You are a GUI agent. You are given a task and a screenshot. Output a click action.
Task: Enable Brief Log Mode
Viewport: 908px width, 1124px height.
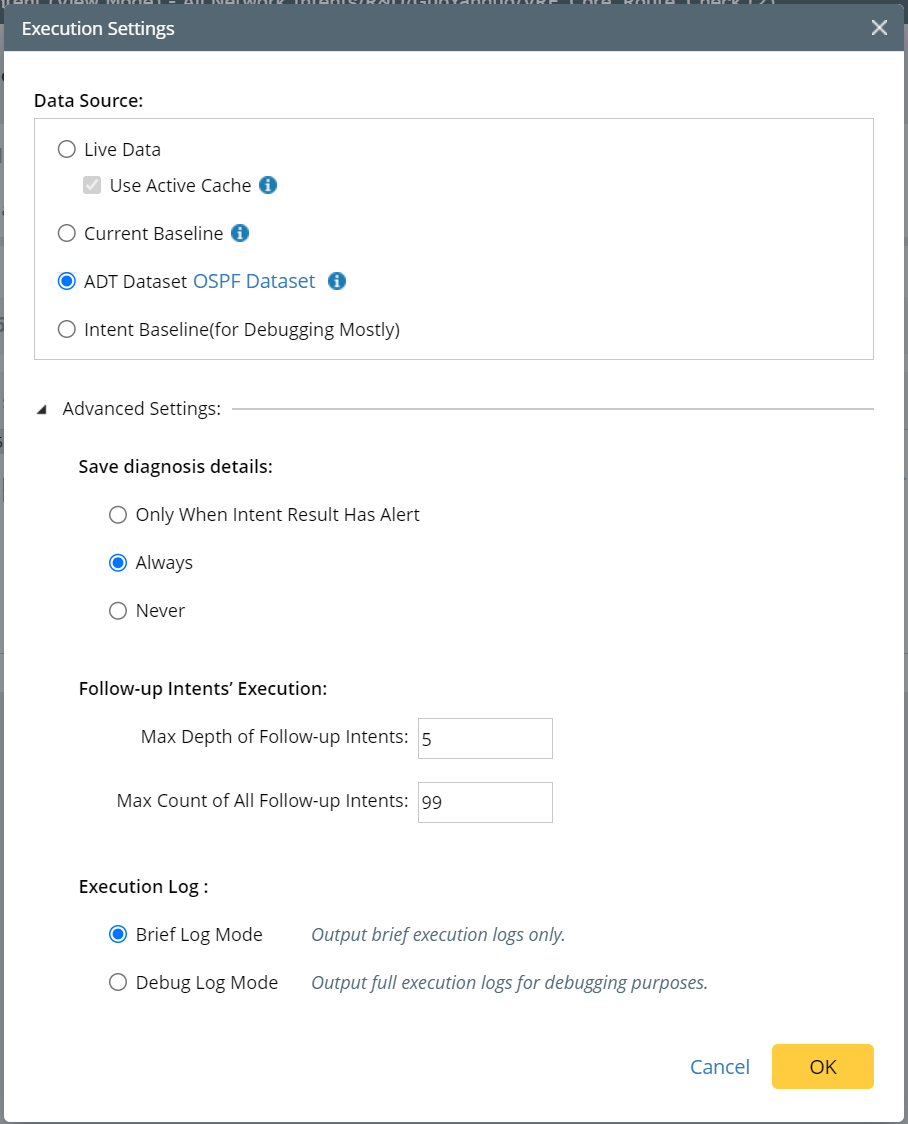coord(118,935)
